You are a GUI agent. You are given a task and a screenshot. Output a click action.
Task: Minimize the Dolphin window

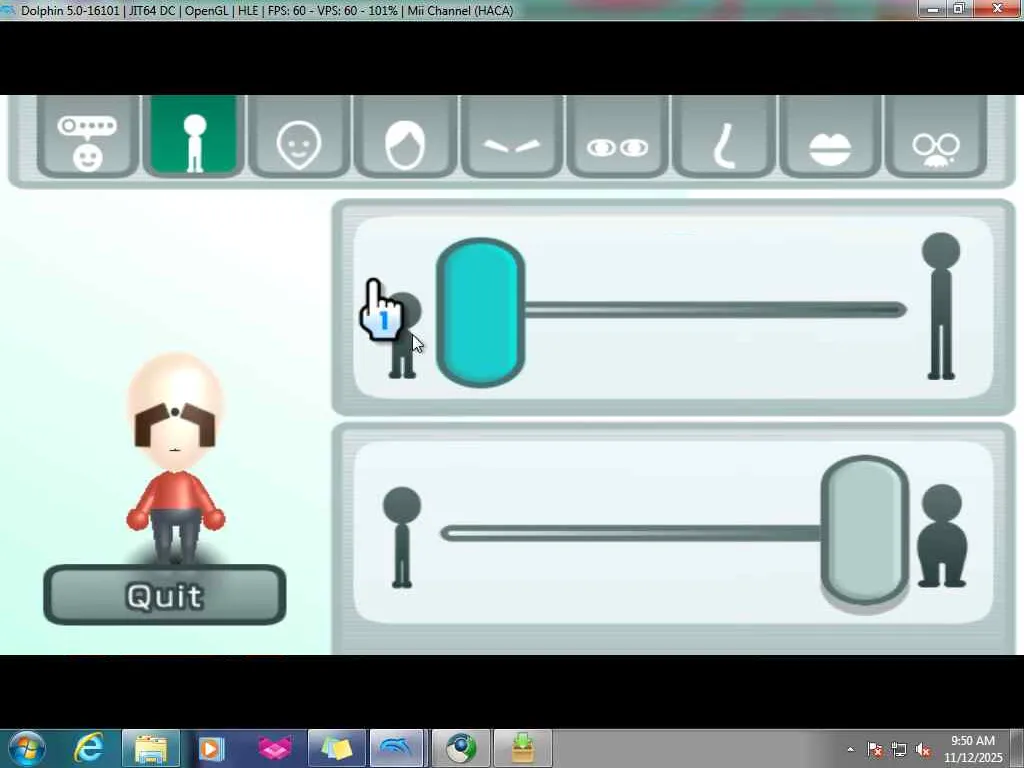[933, 9]
